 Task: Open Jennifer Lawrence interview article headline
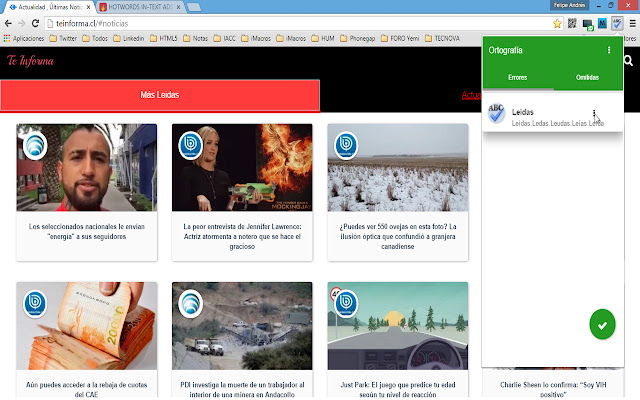(x=242, y=236)
